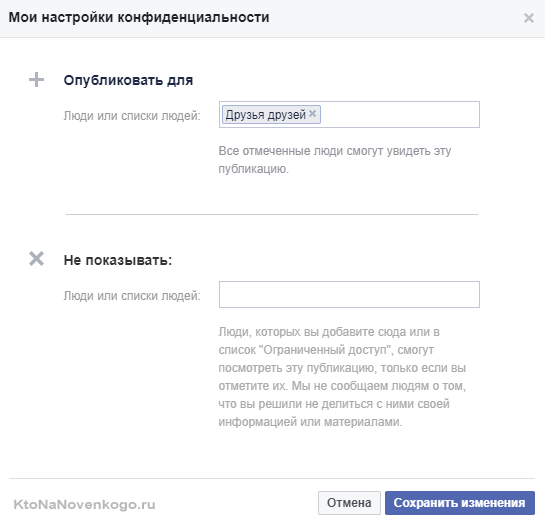This screenshot has height=521, width=545.
Task: Click the 'Все отмеченные люди смогут увидеть' hint text
Action: pyautogui.click(x=335, y=160)
